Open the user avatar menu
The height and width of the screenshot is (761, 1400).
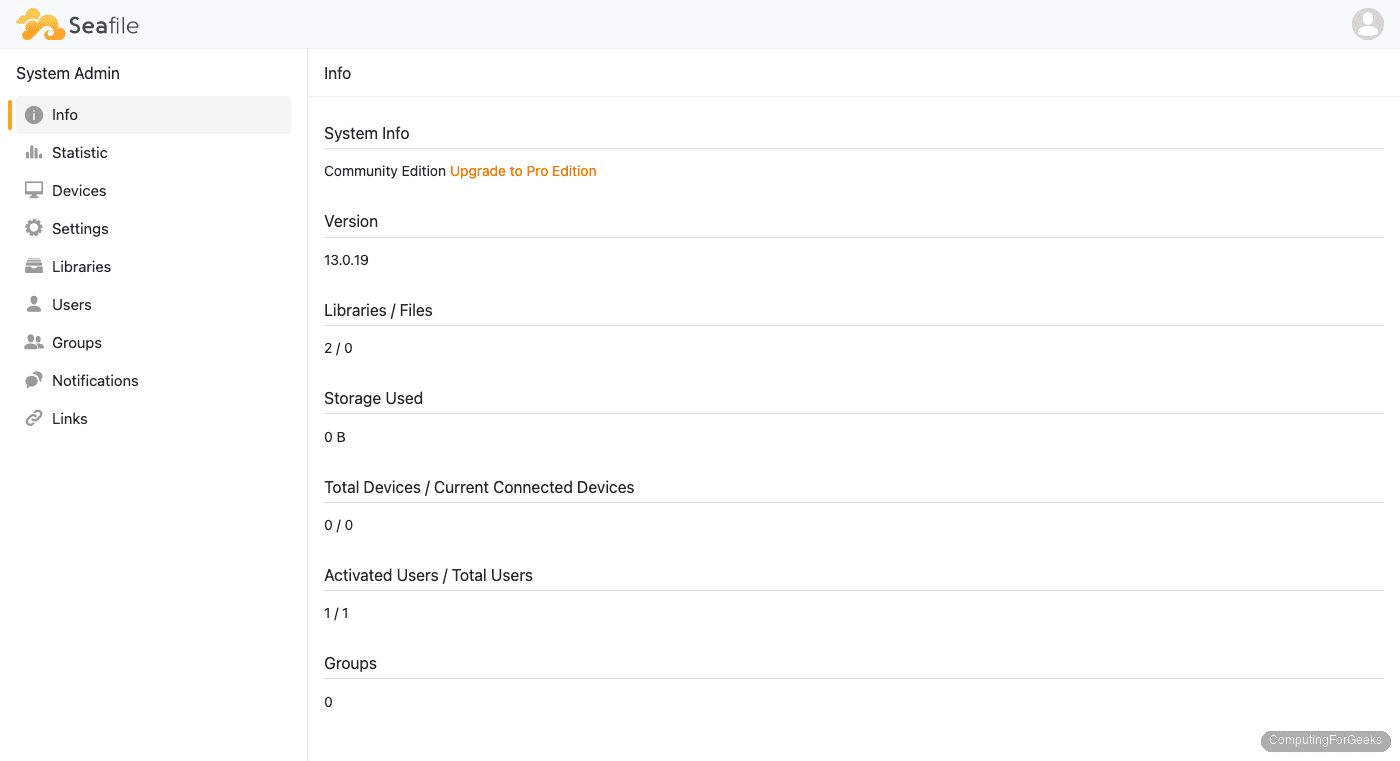(1367, 23)
